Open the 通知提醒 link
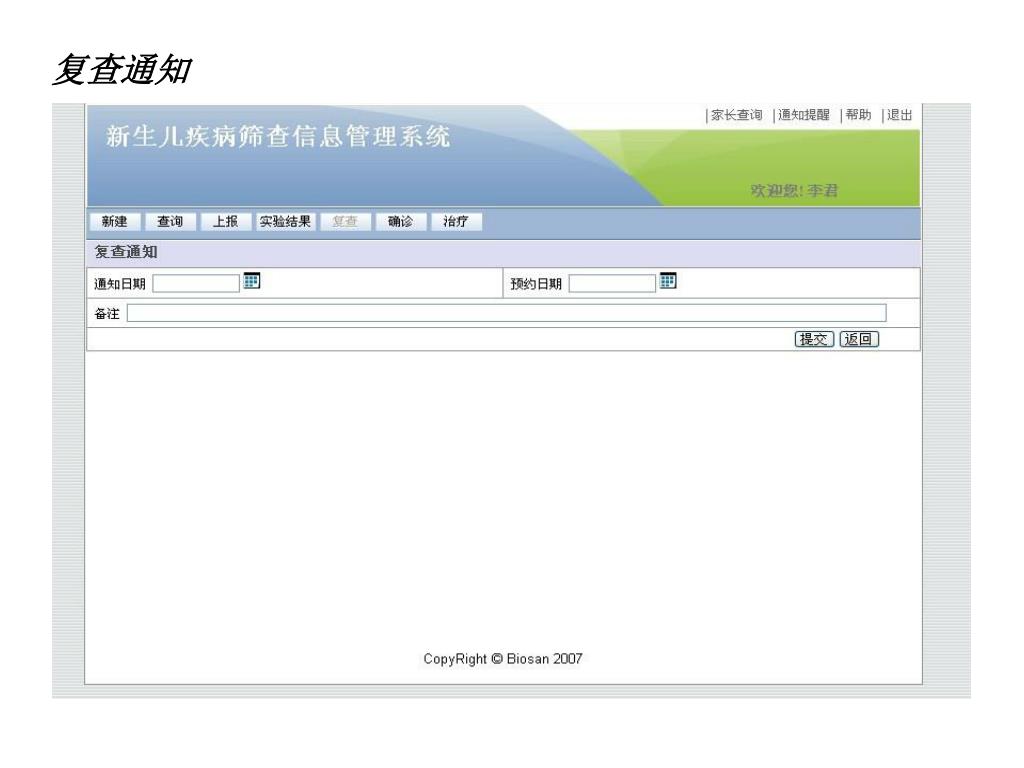 coord(803,115)
